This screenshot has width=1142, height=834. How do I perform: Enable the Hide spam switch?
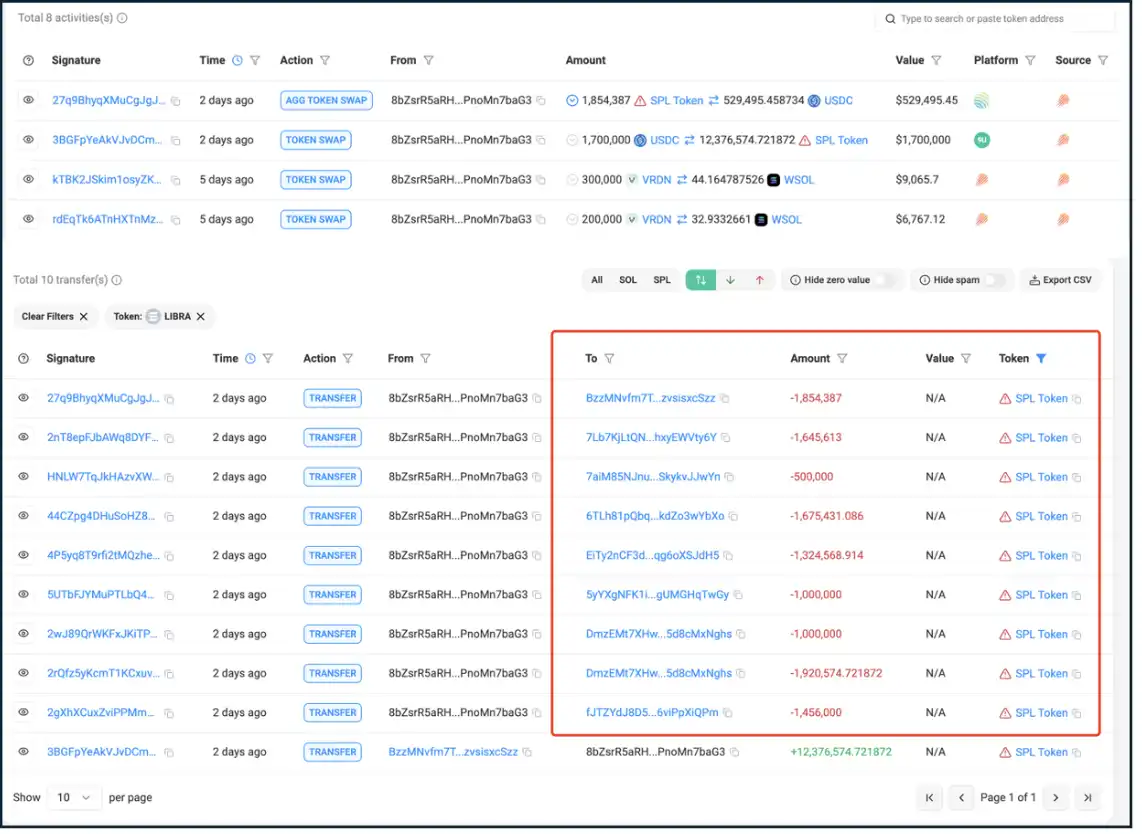pos(994,280)
